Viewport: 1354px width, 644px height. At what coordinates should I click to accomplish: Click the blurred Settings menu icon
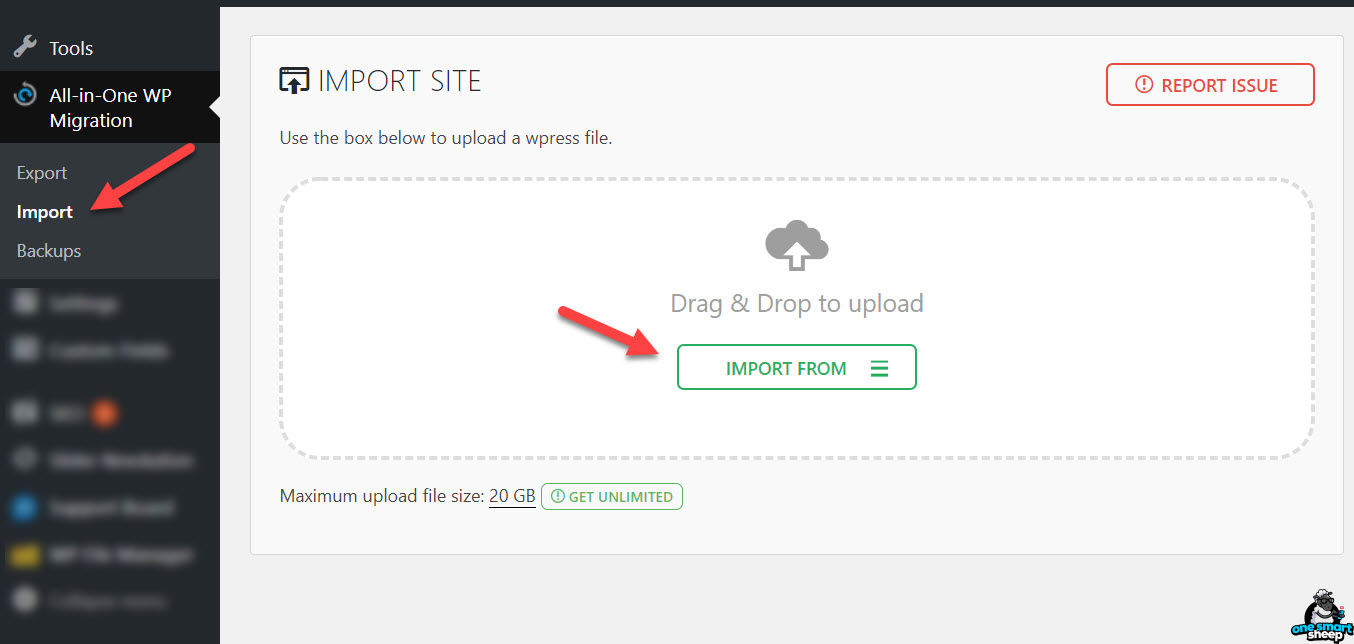[x=26, y=303]
